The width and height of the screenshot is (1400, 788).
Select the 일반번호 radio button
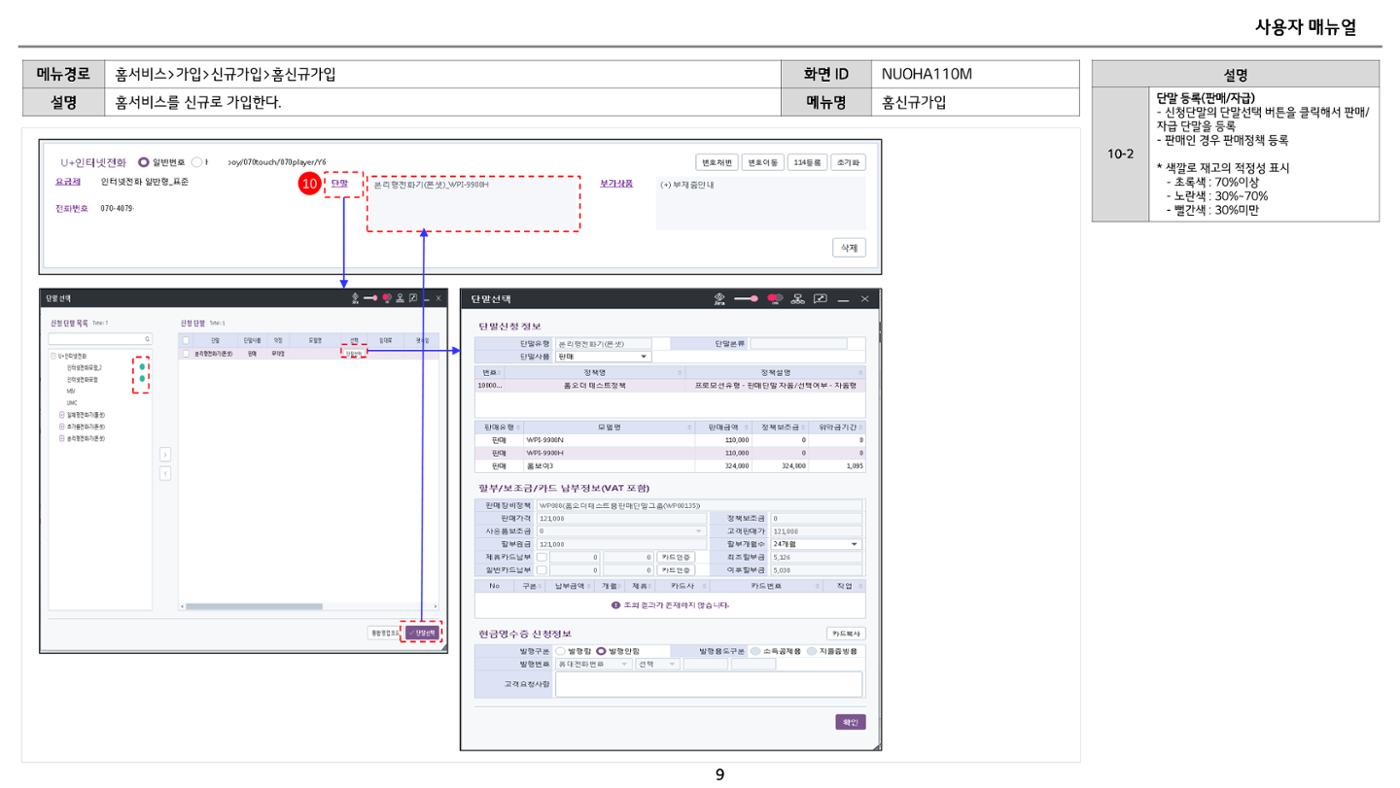pos(144,162)
